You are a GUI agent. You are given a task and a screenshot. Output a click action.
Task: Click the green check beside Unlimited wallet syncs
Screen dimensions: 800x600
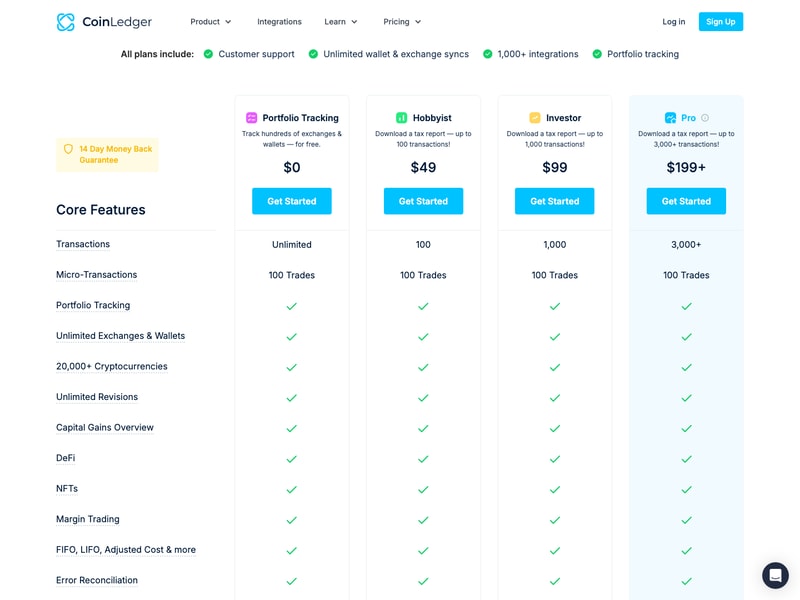[x=313, y=54]
